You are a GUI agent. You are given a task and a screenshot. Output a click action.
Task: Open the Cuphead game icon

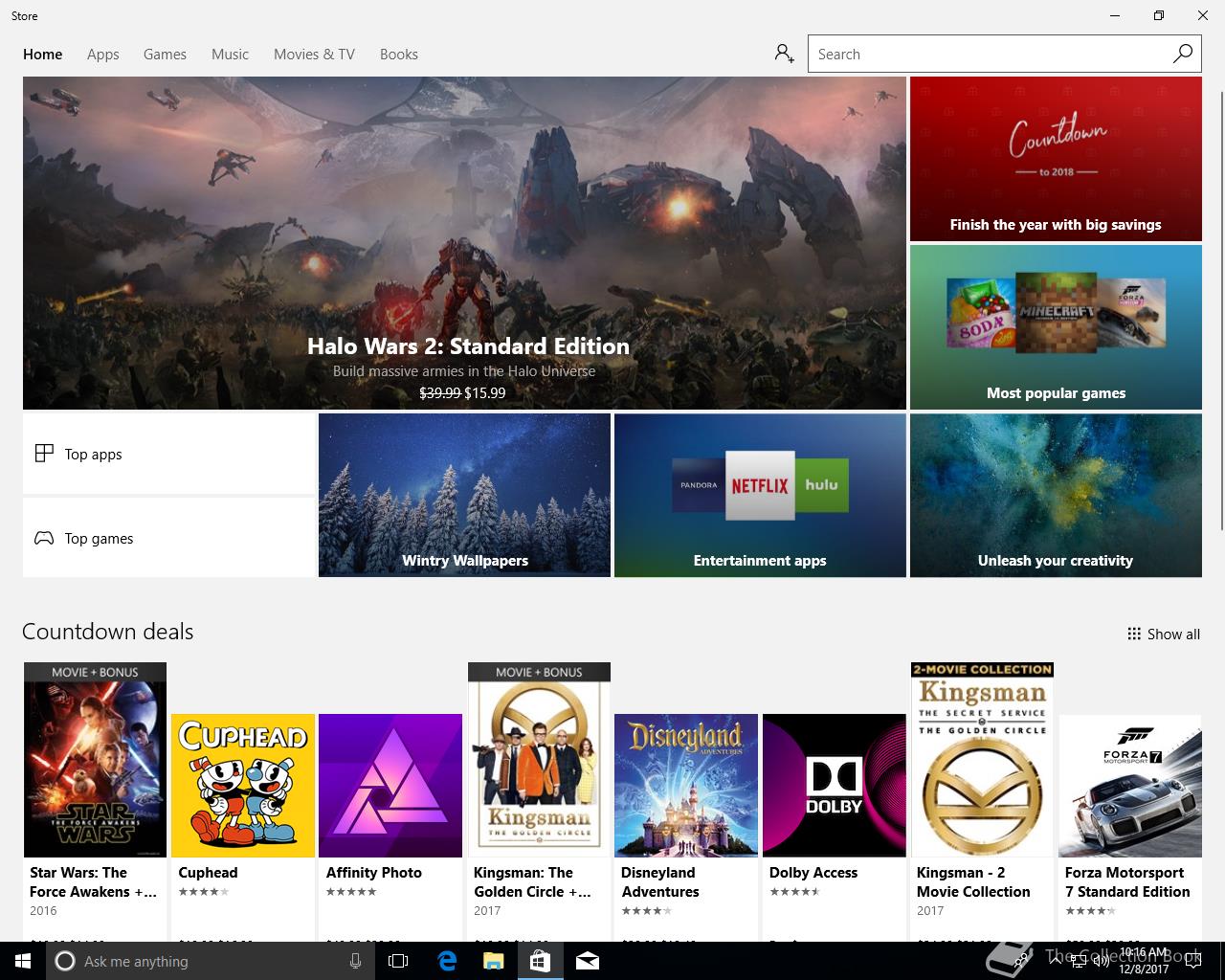click(243, 786)
